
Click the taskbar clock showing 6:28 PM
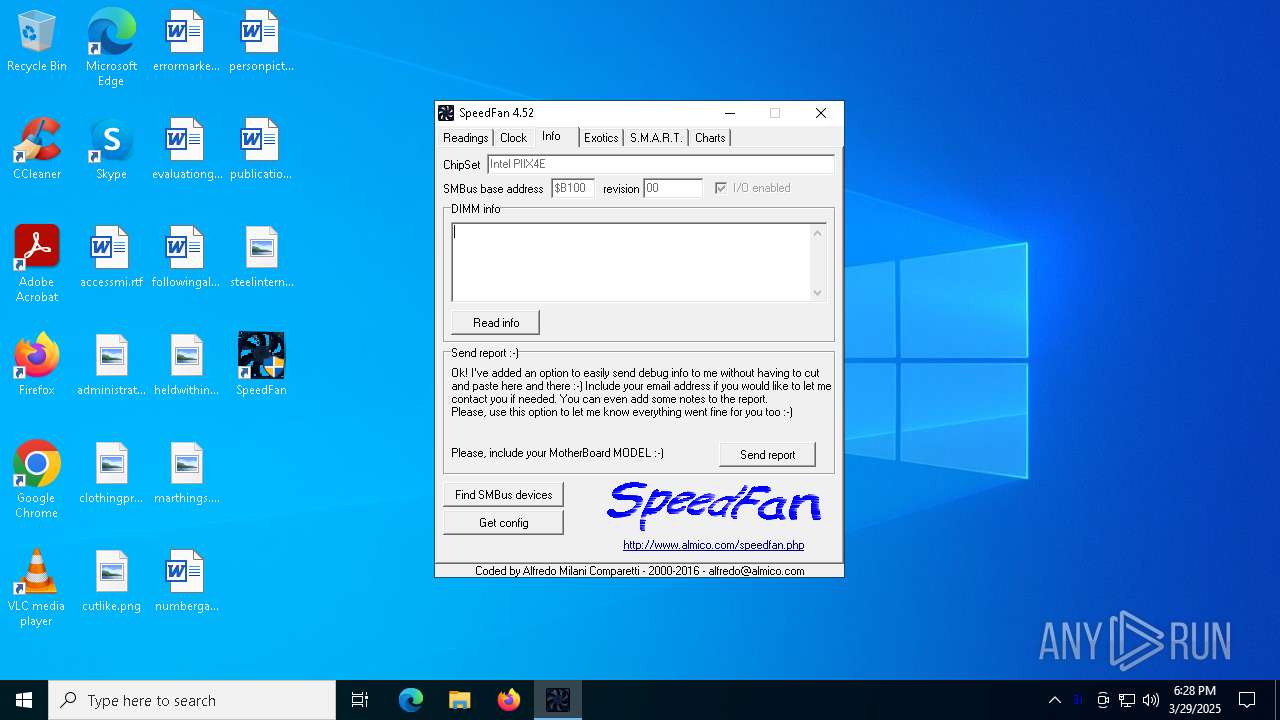[1194, 700]
